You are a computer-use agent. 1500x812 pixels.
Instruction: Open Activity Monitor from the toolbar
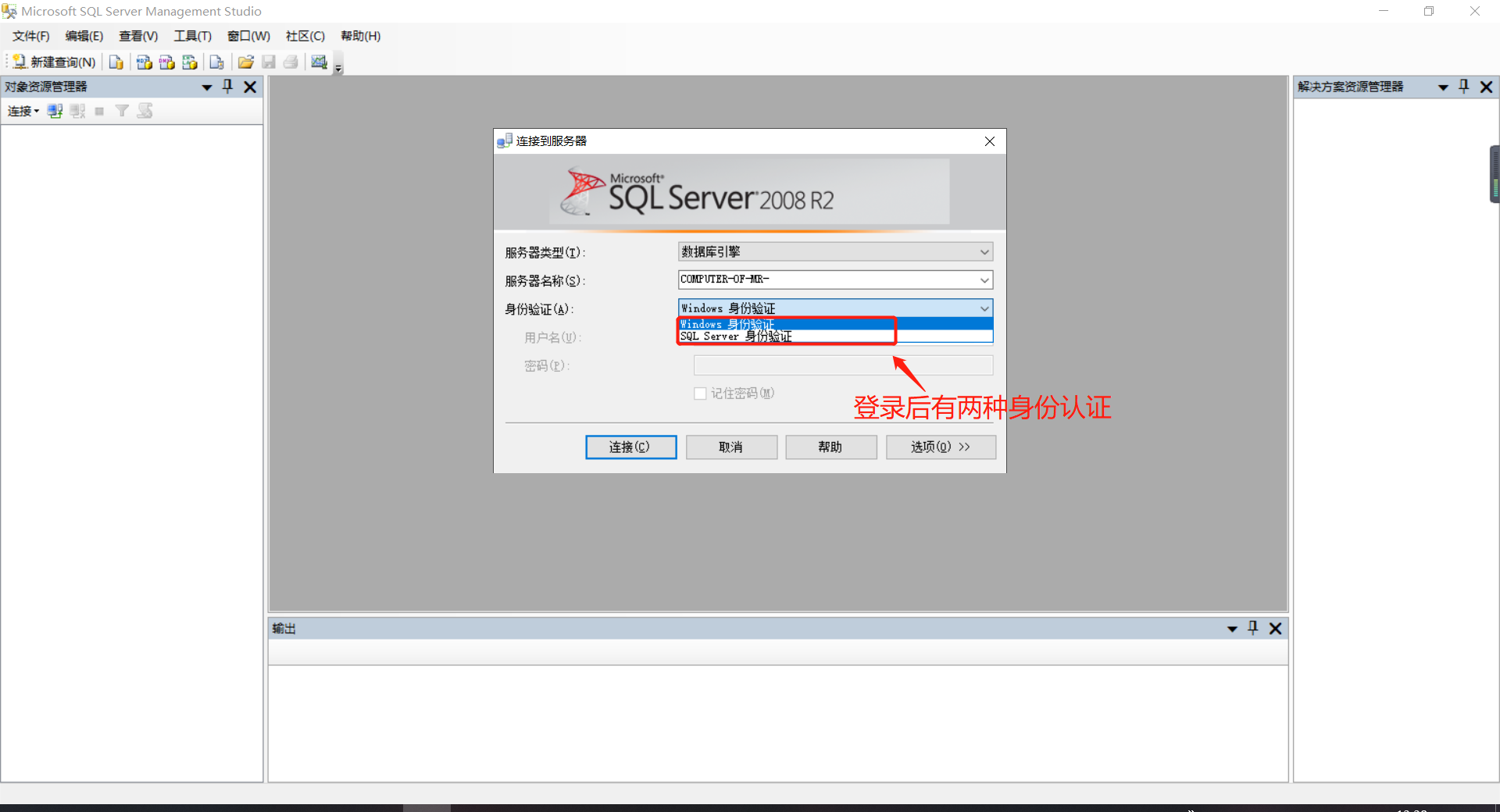pyautogui.click(x=319, y=62)
